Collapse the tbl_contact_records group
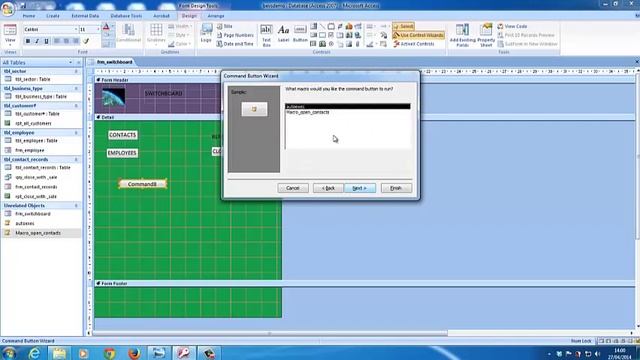640x360 pixels. pos(76,160)
